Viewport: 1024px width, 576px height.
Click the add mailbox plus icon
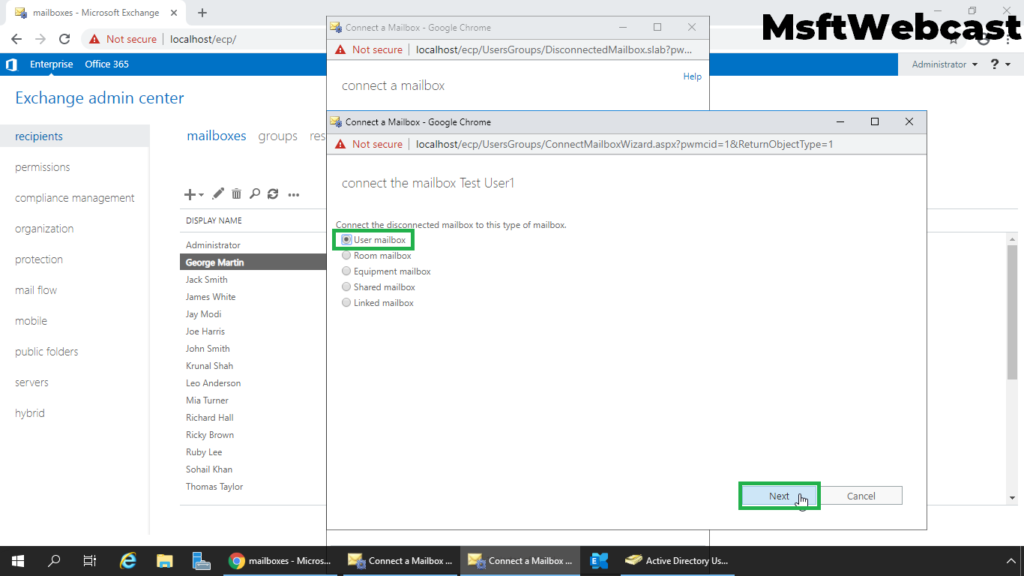pos(189,194)
